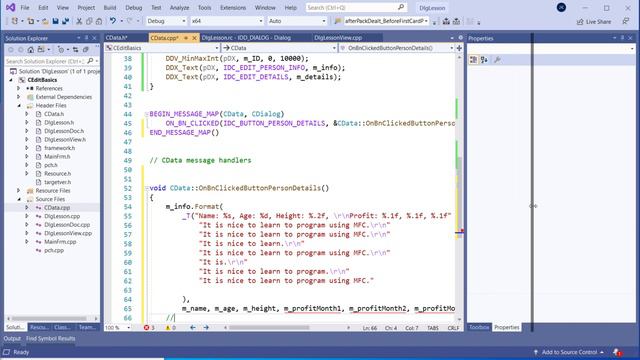Click the Solution Explorer horizontal scrollbar
Screen dimensions: 640x360
49,318
